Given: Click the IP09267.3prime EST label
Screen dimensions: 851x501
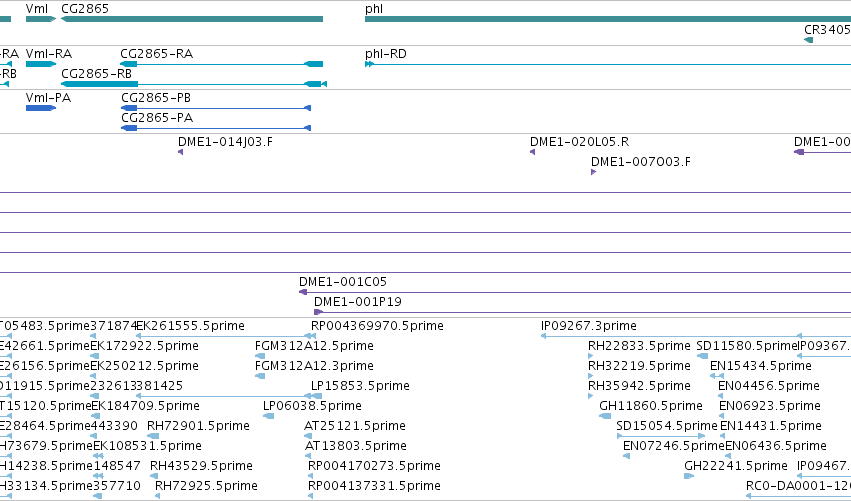Looking at the screenshot, I should [x=589, y=326].
